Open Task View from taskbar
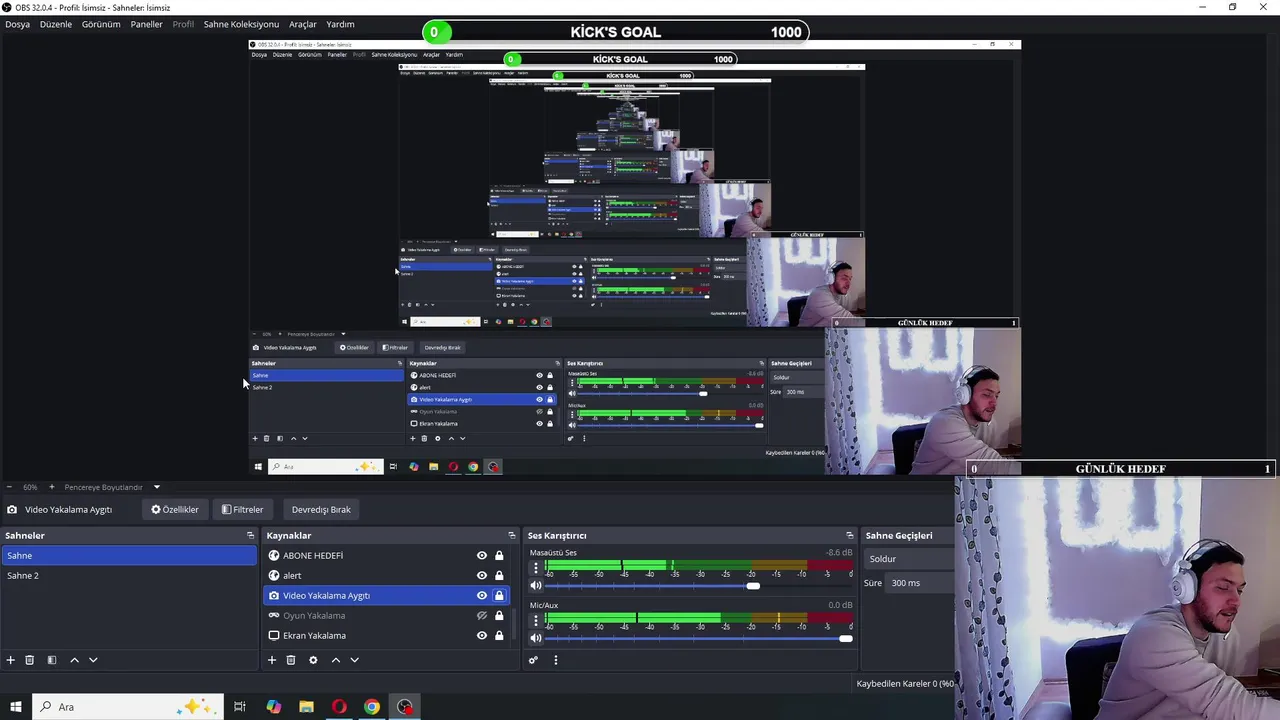The height and width of the screenshot is (720, 1280). pyautogui.click(x=240, y=707)
